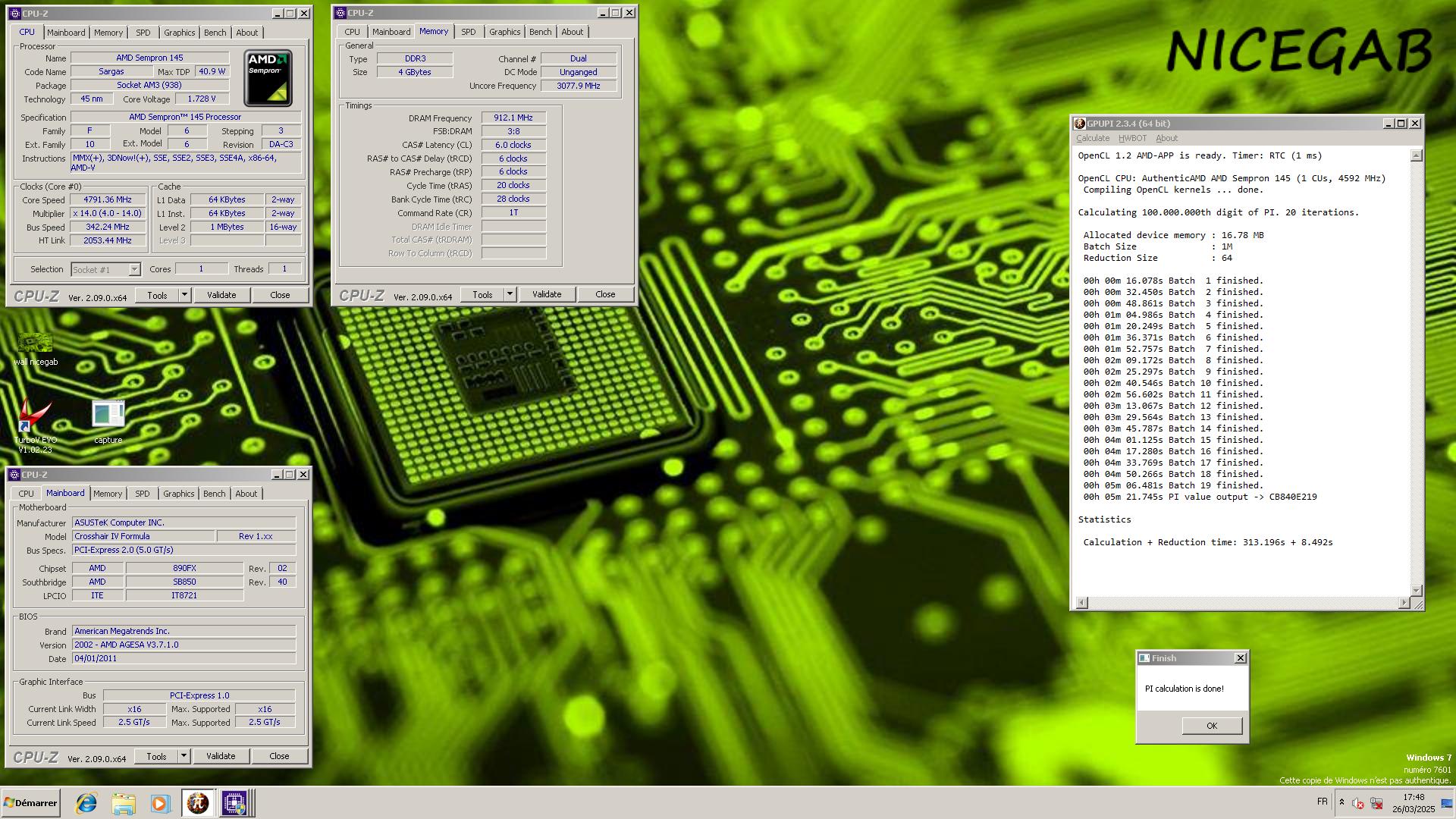The width and height of the screenshot is (1456, 819).
Task: Click Tools button in top-left CPU-Z
Action: coord(158,295)
